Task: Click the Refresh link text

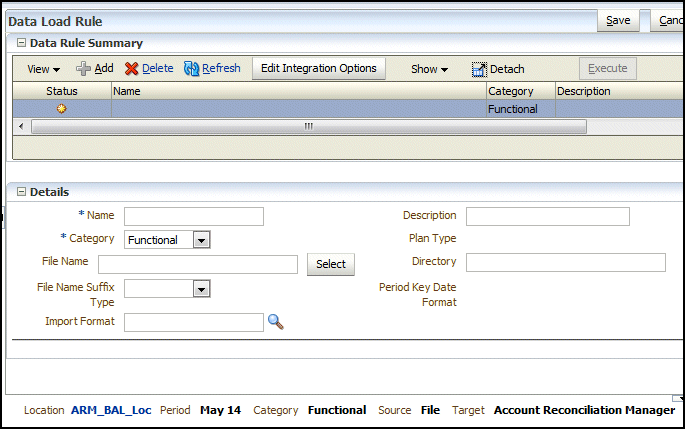Action: [221, 68]
